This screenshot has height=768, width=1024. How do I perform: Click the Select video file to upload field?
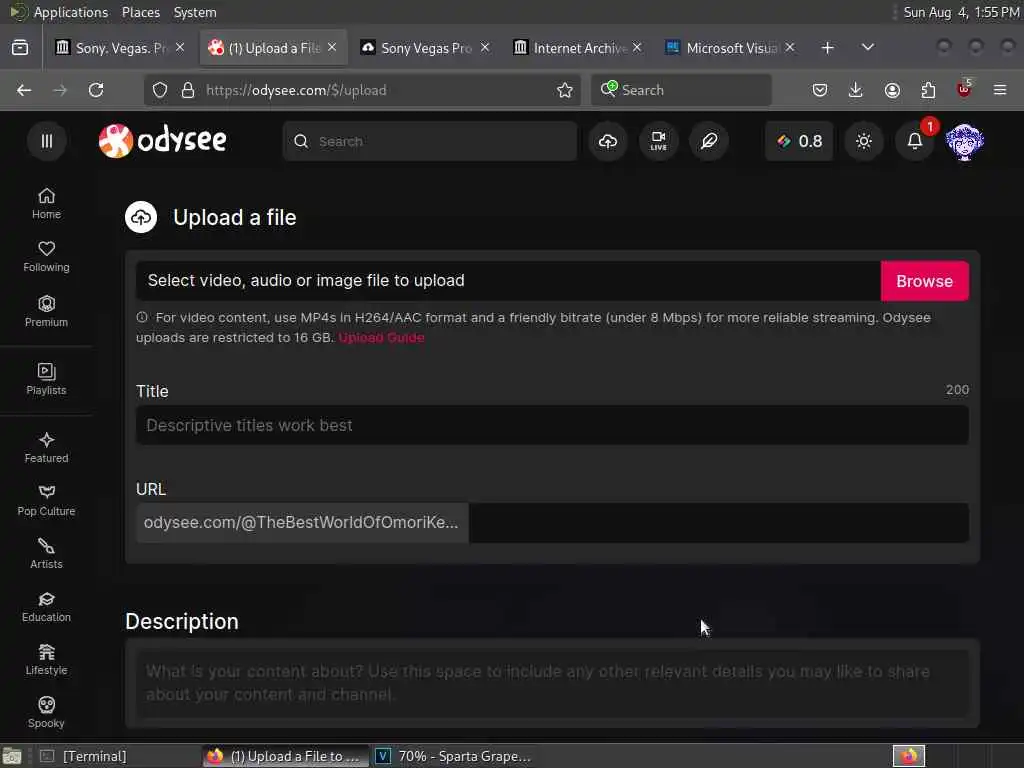coord(508,281)
